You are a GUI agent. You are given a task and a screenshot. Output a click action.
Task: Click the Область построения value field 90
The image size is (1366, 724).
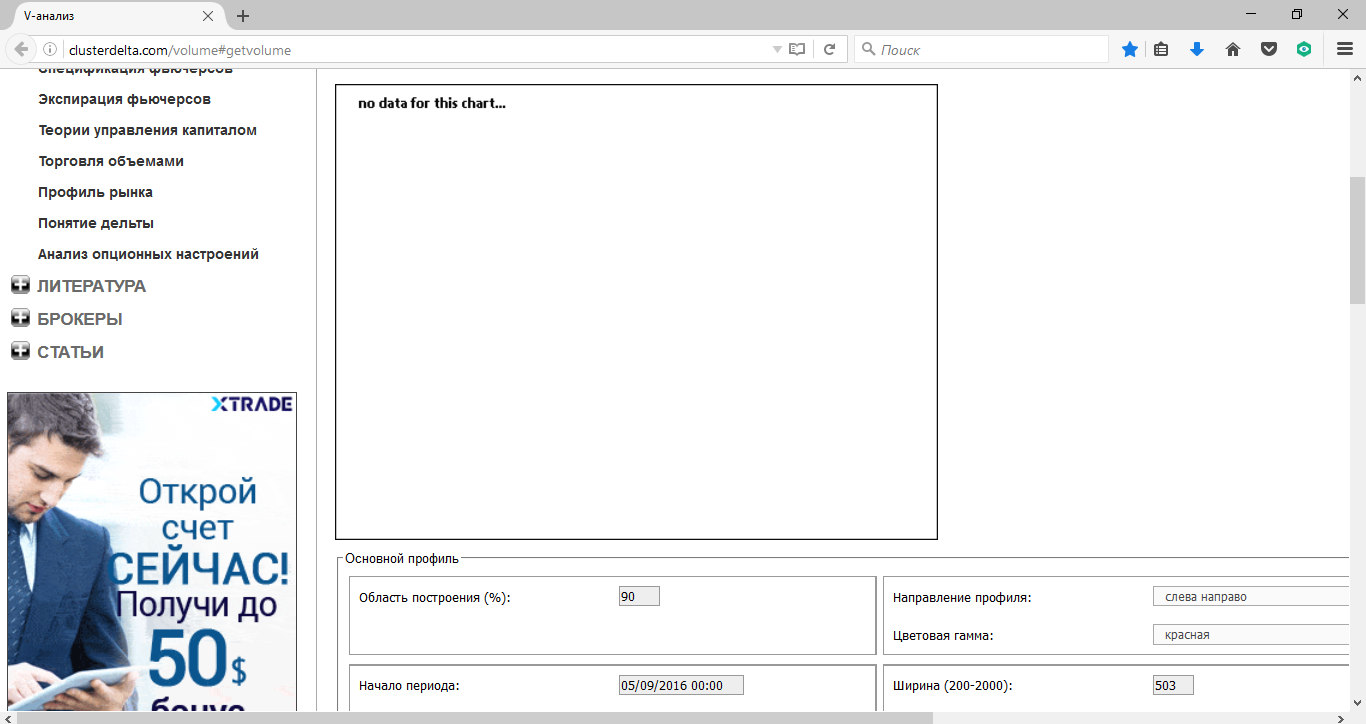[x=640, y=596]
